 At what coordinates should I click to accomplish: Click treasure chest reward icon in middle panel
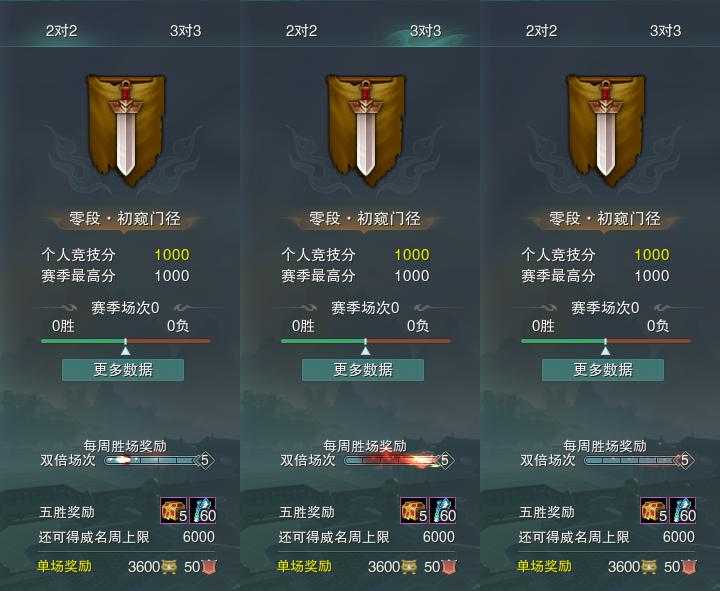(x=414, y=510)
